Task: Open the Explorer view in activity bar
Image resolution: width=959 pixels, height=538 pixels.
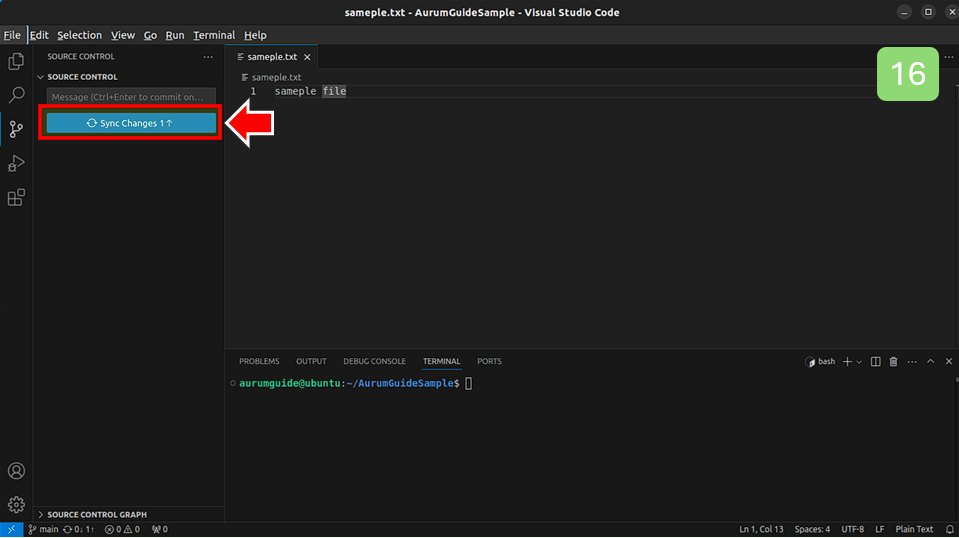Action: tap(17, 61)
